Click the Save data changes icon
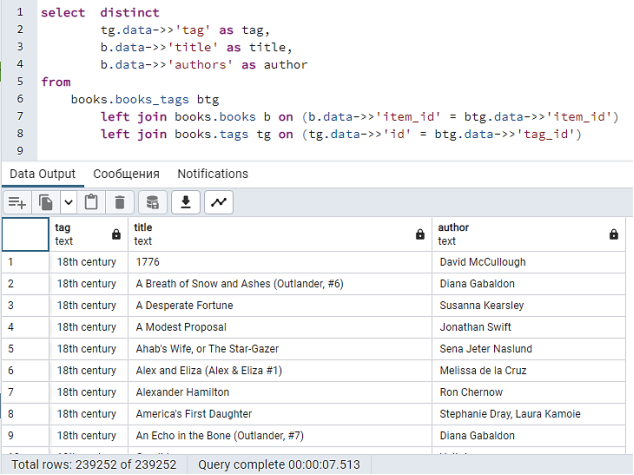634x475 pixels. 152,202
